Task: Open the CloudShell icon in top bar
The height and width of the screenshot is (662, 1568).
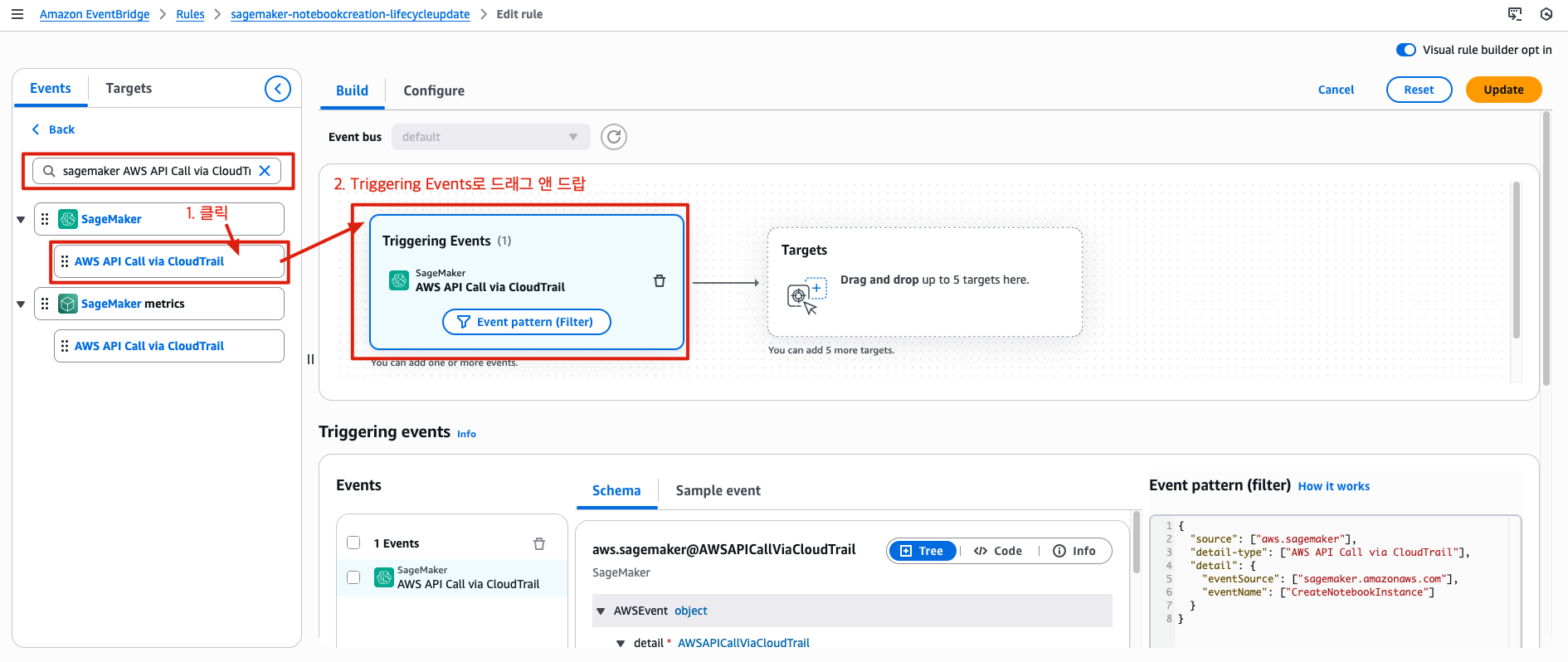Action: tap(1515, 14)
